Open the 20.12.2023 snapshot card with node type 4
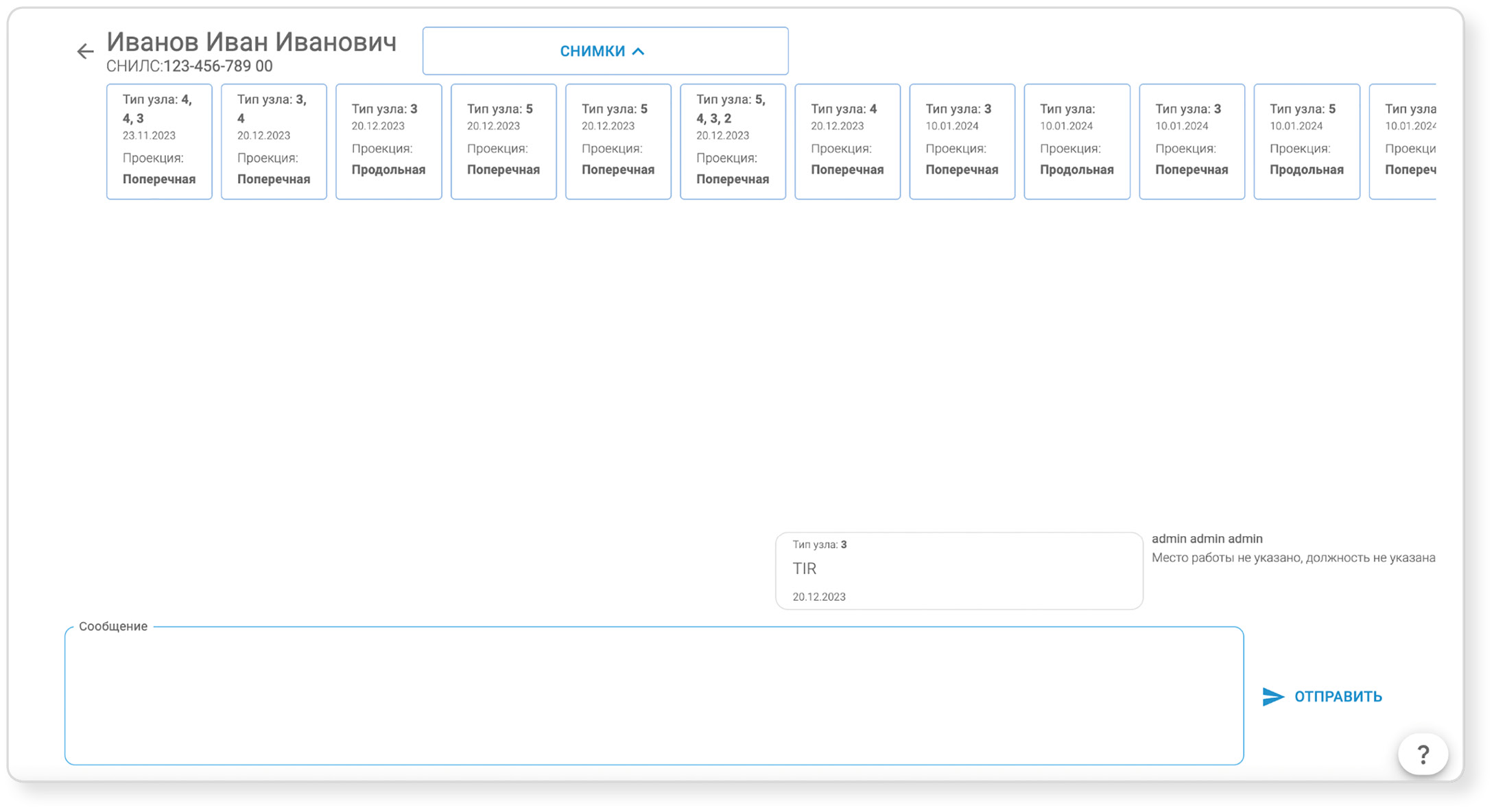 coord(847,142)
